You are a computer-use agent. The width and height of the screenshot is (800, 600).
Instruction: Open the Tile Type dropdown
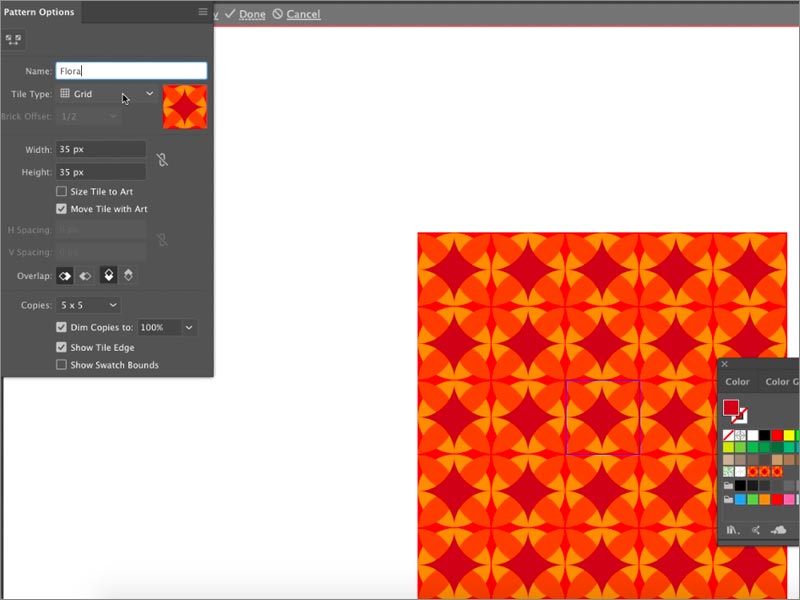pos(107,94)
